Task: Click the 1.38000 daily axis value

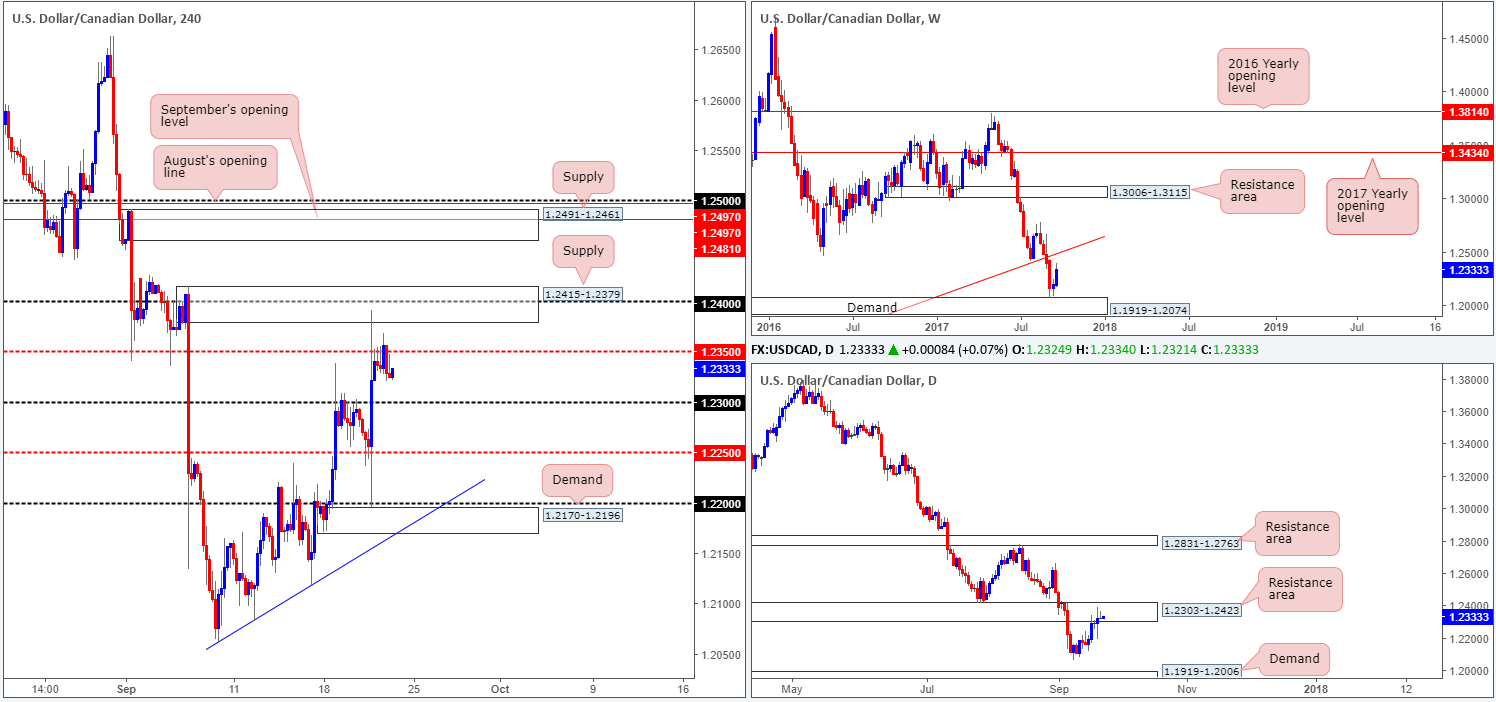Action: [1469, 380]
